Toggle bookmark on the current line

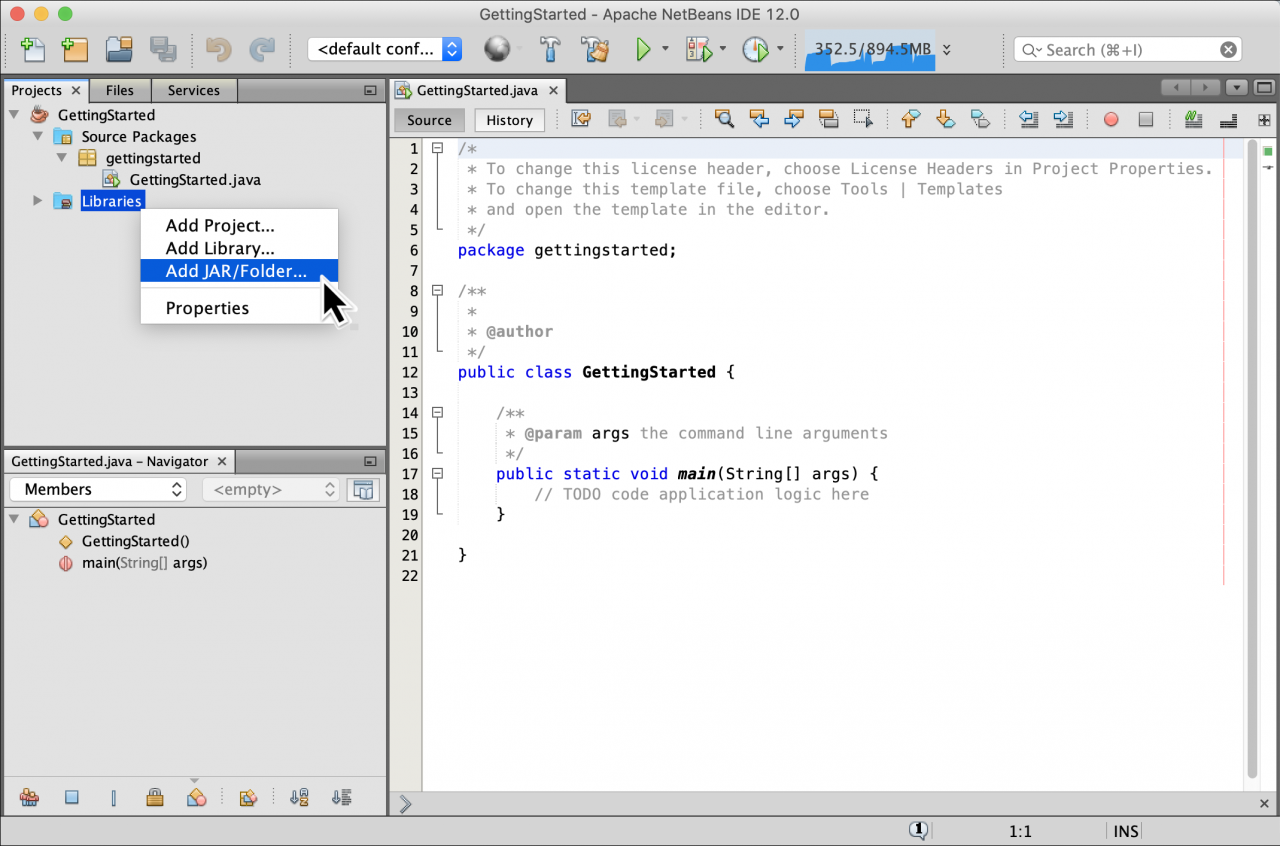pyautogui.click(x=981, y=119)
